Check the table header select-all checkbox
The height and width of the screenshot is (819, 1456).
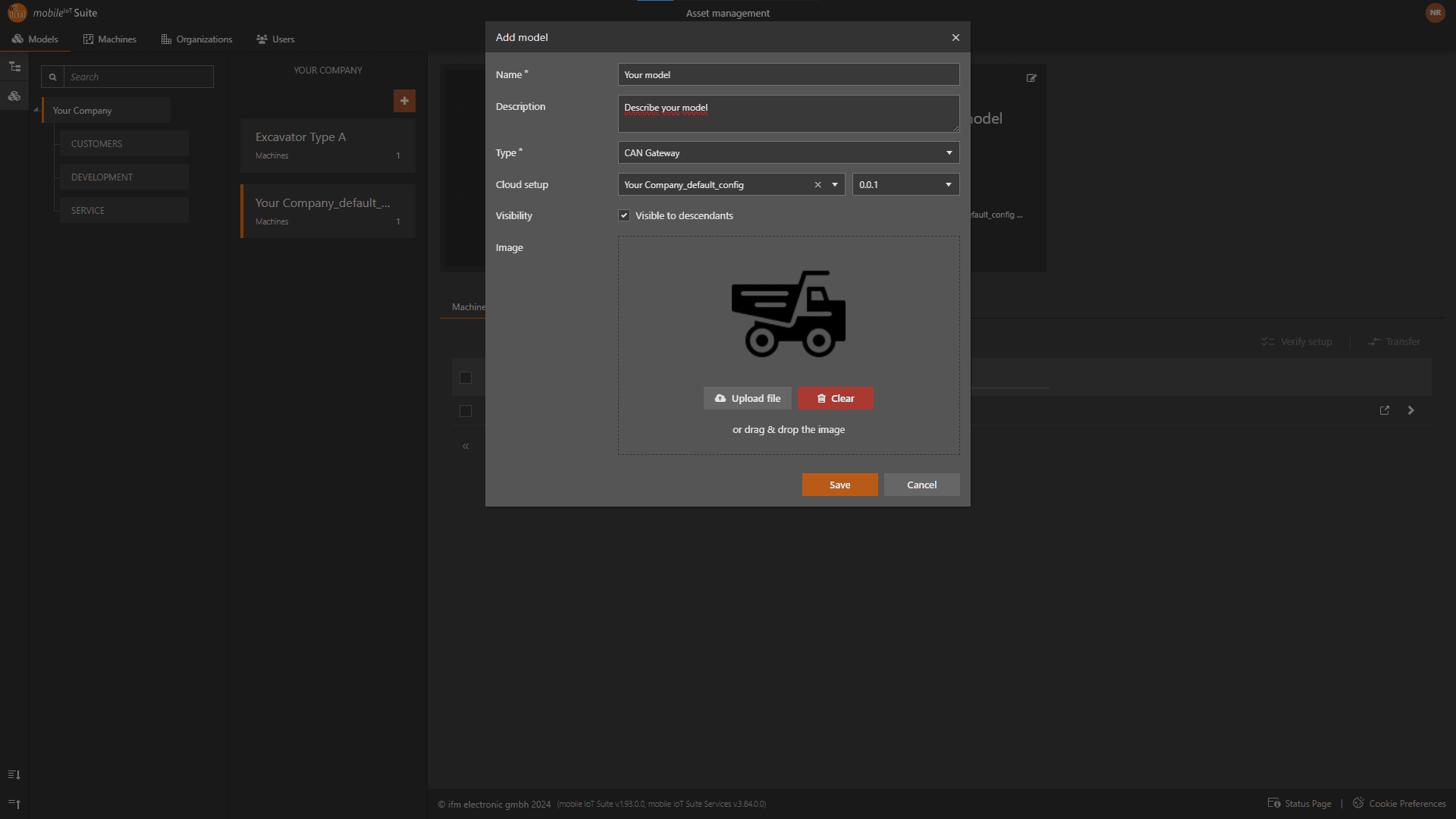(x=466, y=378)
